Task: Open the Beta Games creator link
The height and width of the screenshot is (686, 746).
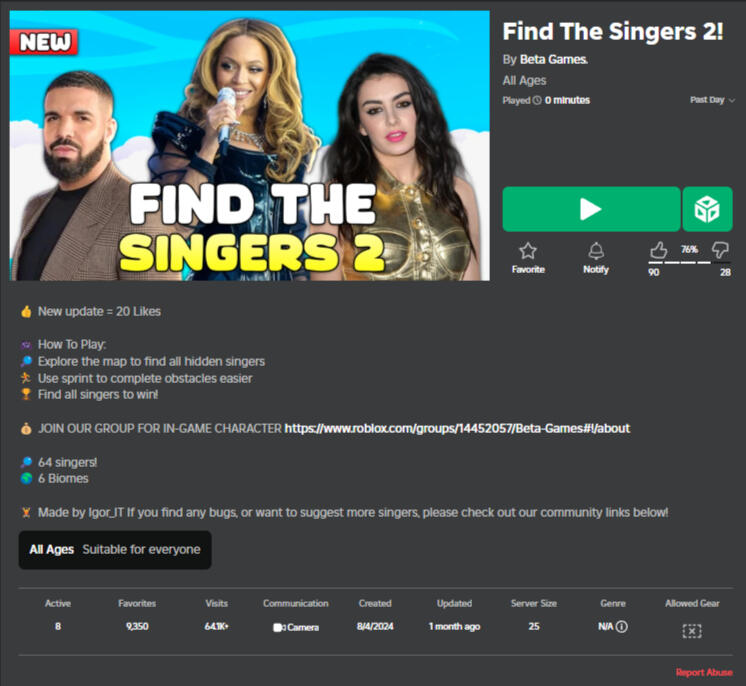Action: [x=554, y=59]
